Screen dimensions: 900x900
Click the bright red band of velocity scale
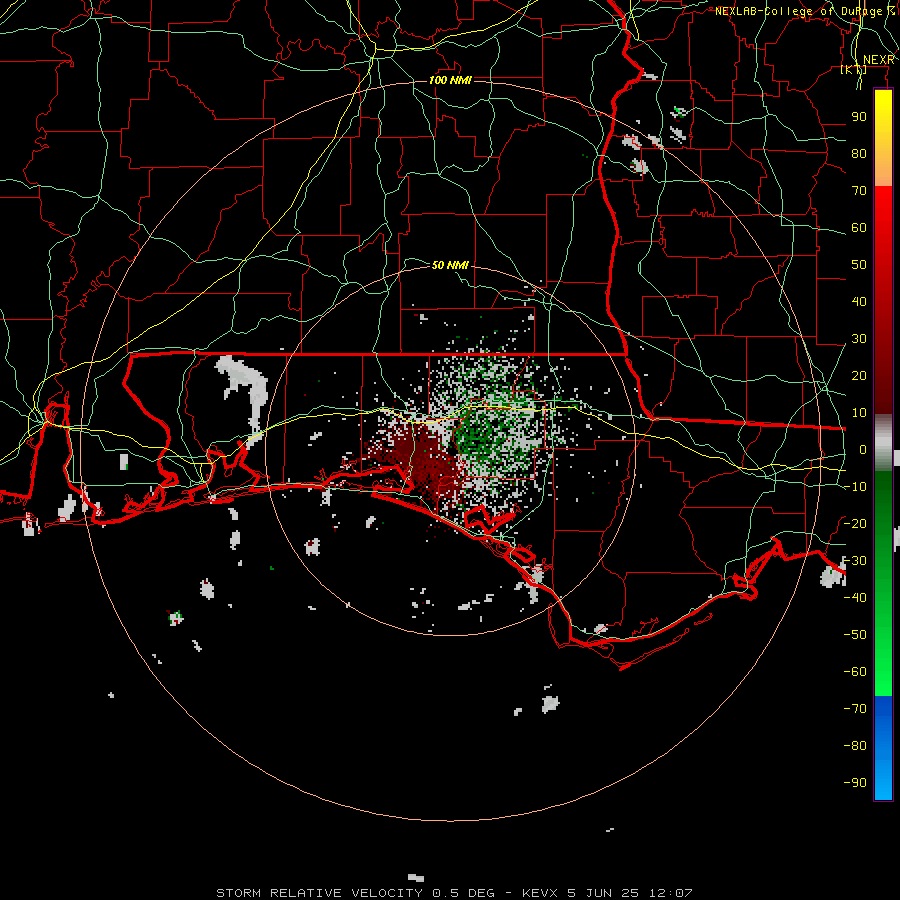pyautogui.click(x=883, y=230)
